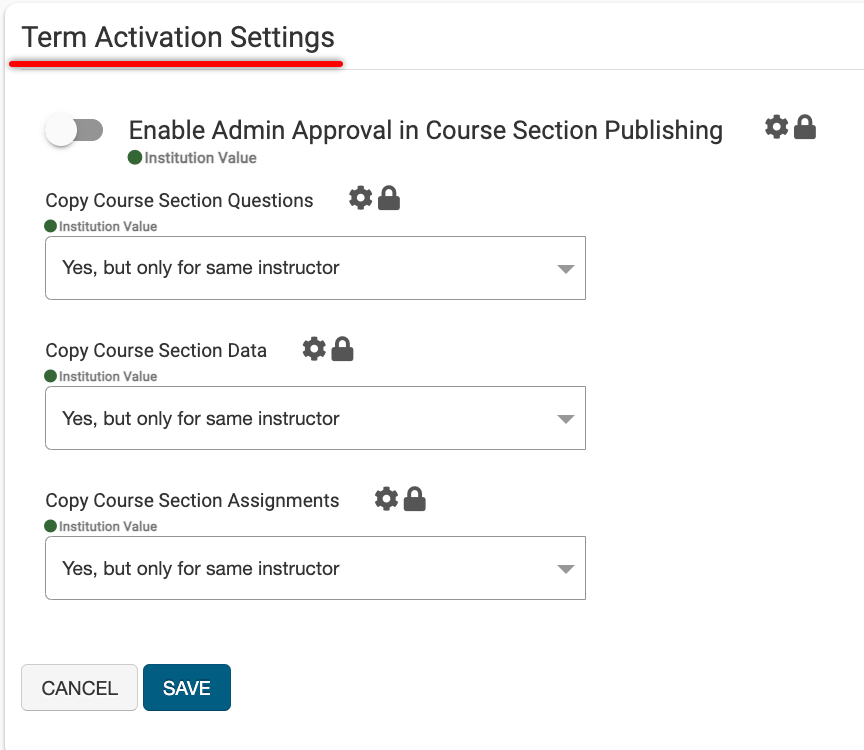Toggle Enable Admin Approval switch
The image size is (864, 750).
click(x=75, y=130)
